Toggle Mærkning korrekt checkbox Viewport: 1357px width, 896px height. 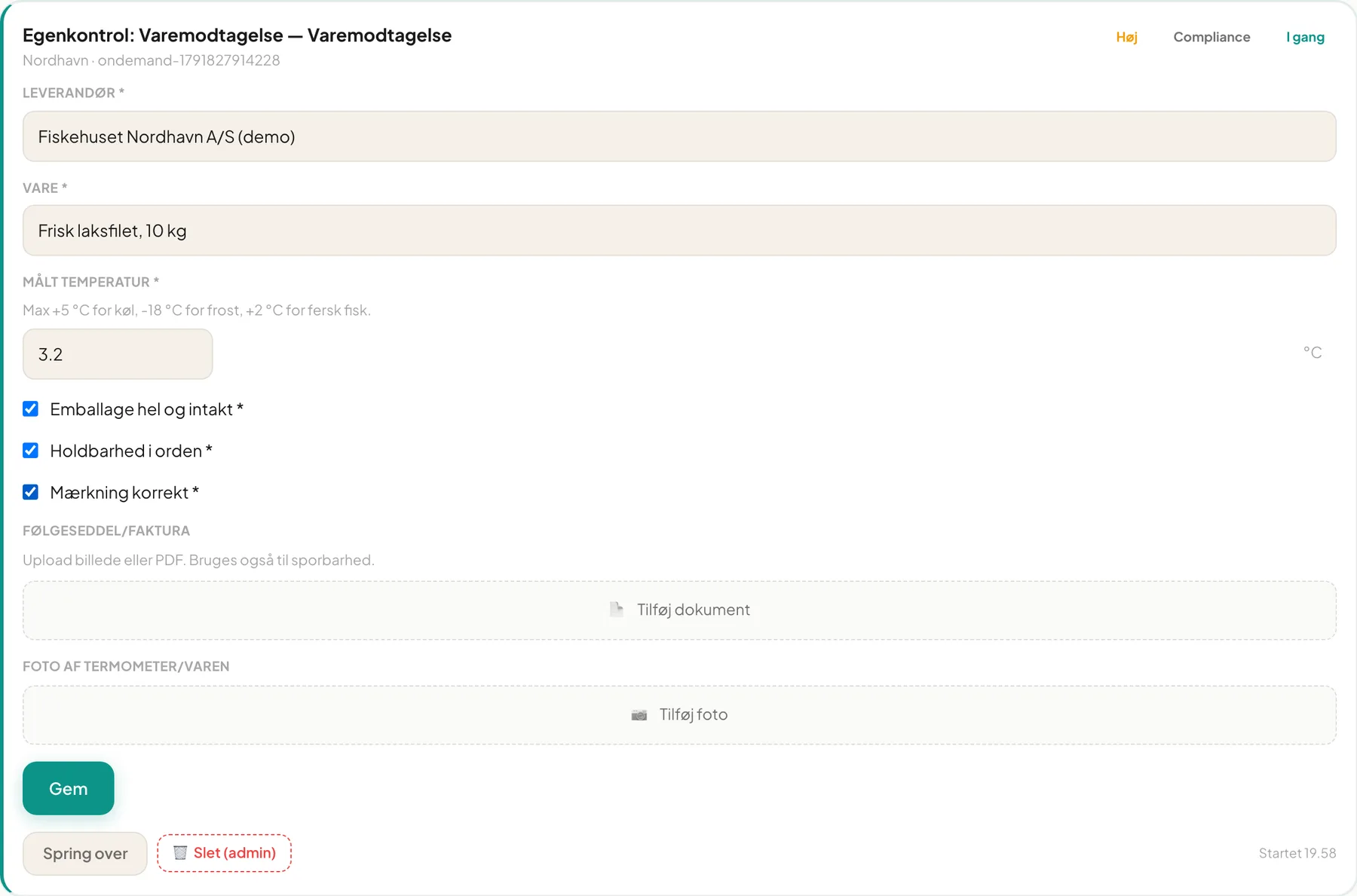pos(31,491)
